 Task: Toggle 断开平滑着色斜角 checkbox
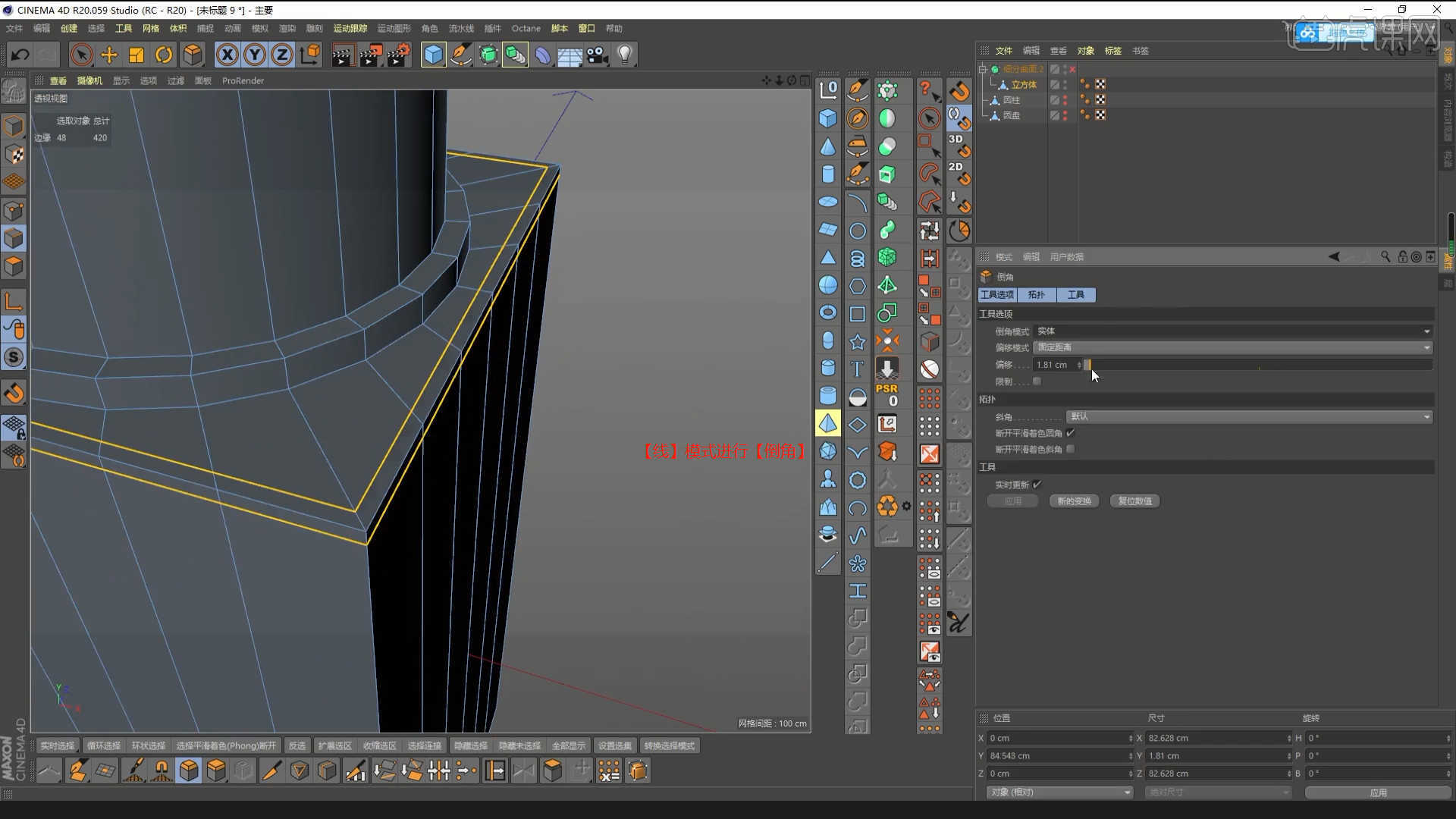pyautogui.click(x=1070, y=449)
